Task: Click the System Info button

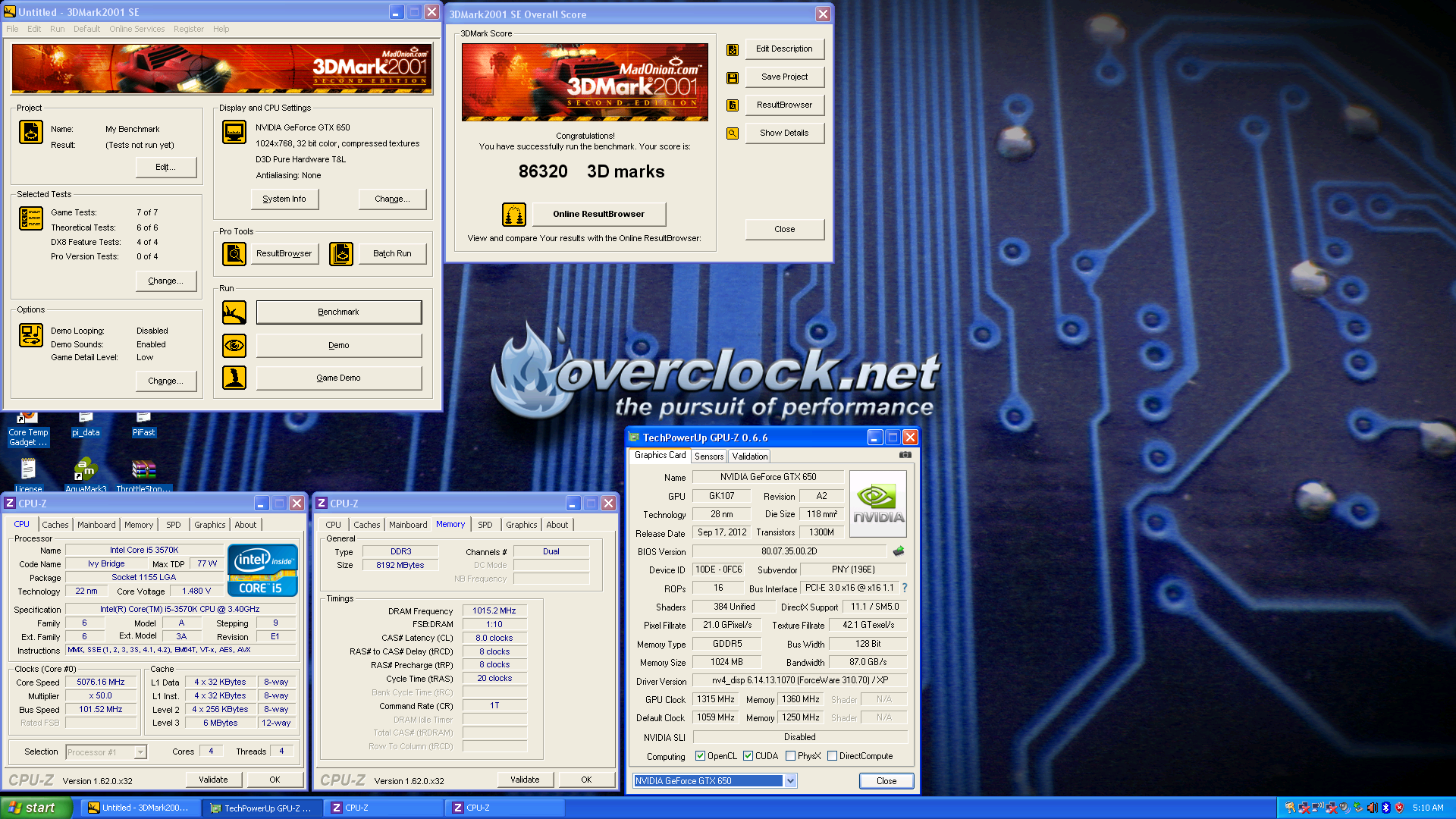Action: click(284, 199)
